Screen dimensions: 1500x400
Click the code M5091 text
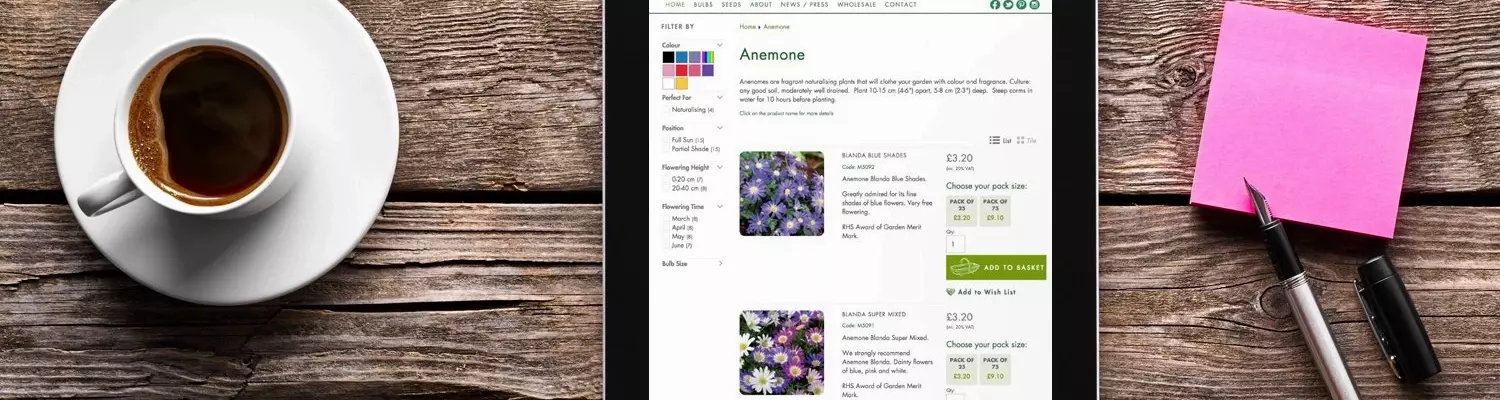coord(858,325)
